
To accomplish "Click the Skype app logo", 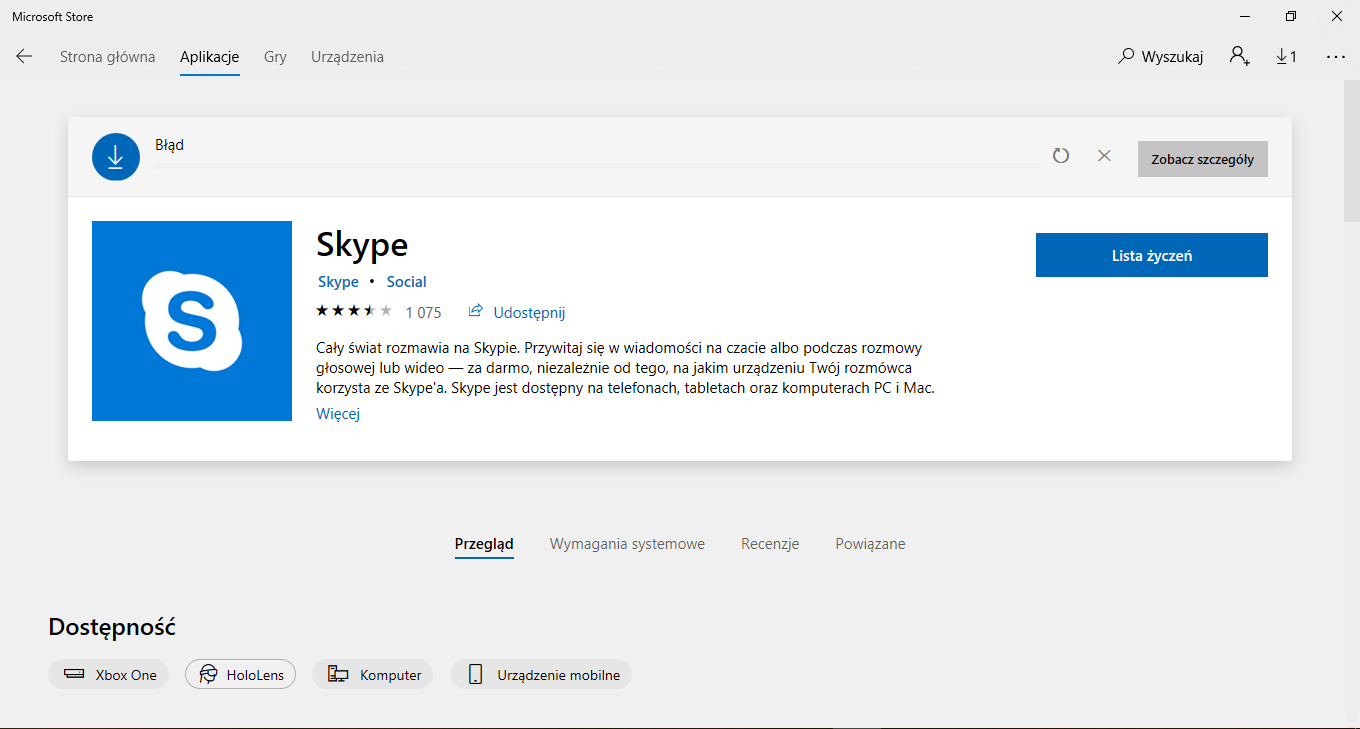I will 192,321.
